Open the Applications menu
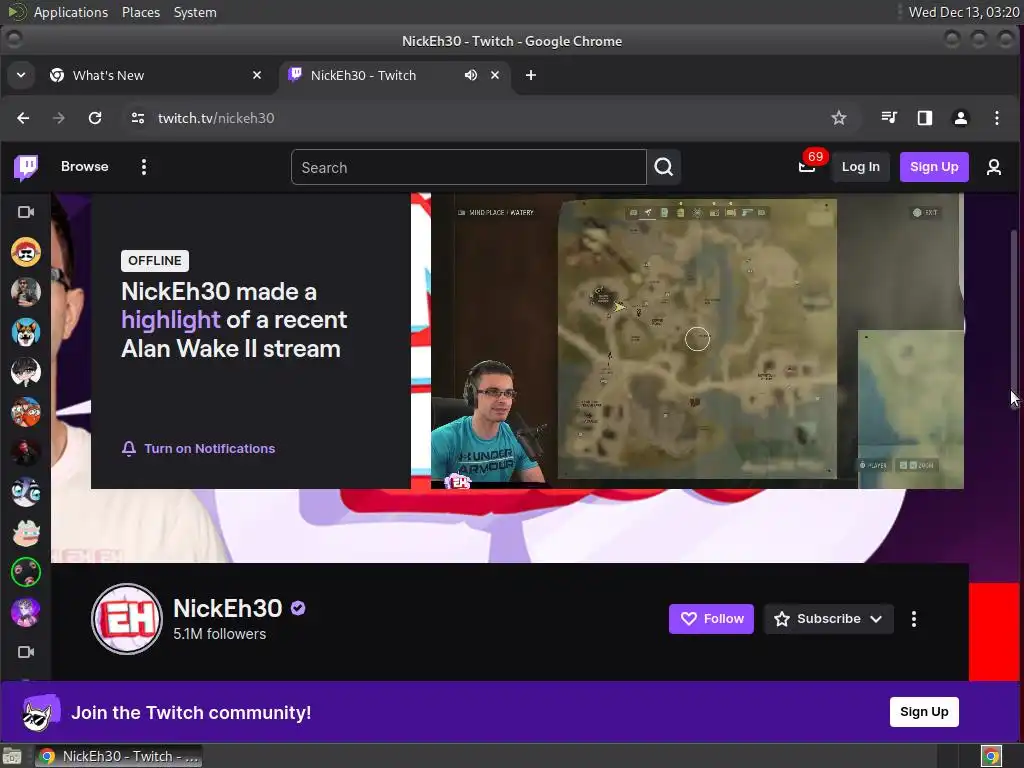Image resolution: width=1024 pixels, height=768 pixels. pos(71,12)
